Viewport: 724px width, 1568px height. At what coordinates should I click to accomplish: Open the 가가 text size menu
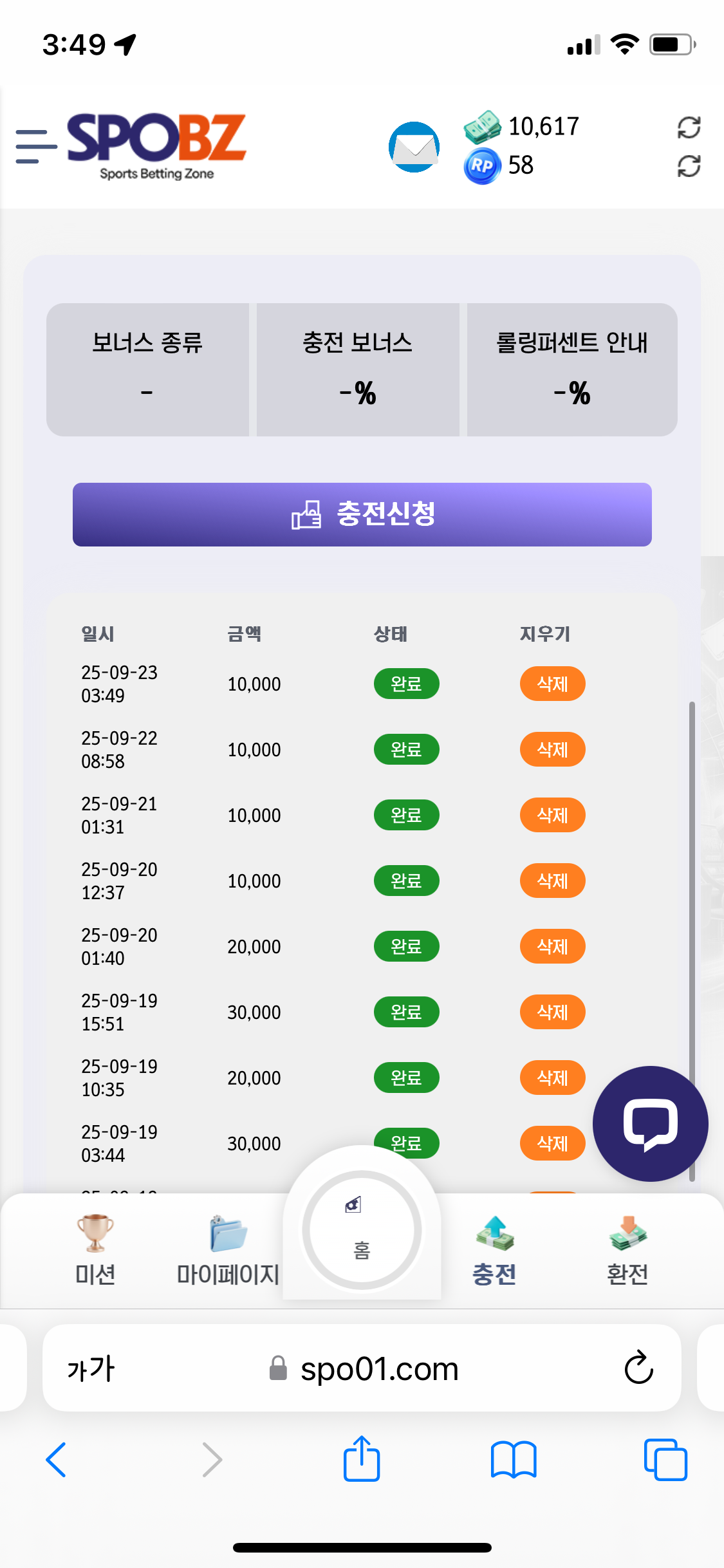91,1368
